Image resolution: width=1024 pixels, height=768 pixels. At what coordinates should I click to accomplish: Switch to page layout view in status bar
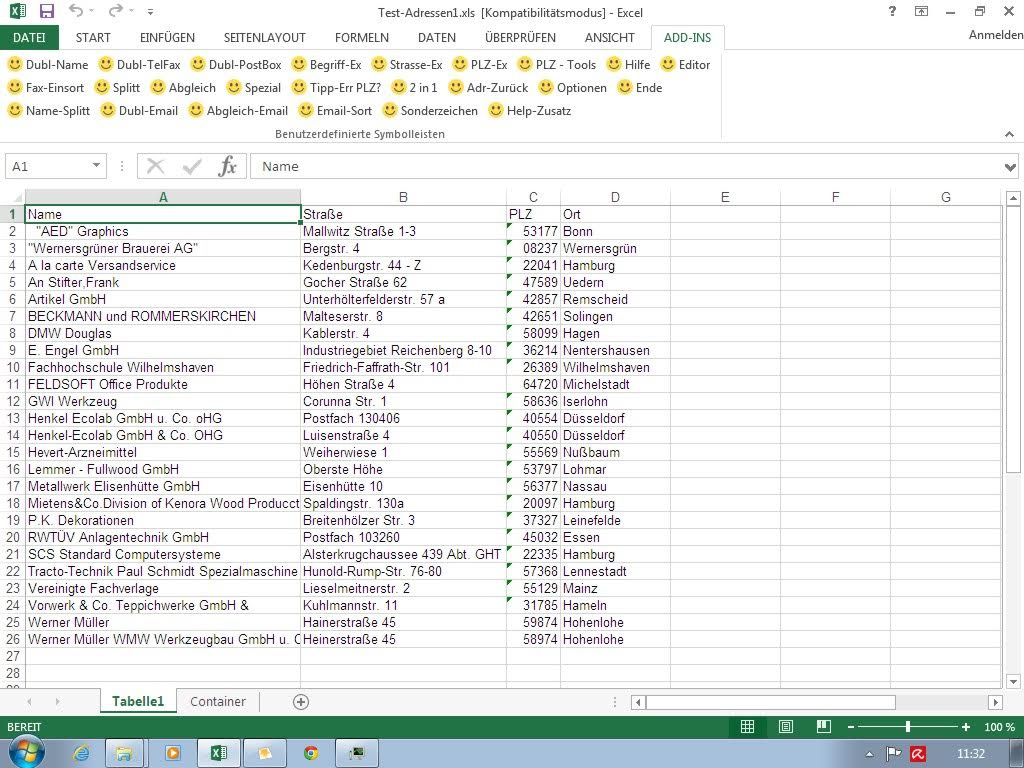[x=786, y=727]
